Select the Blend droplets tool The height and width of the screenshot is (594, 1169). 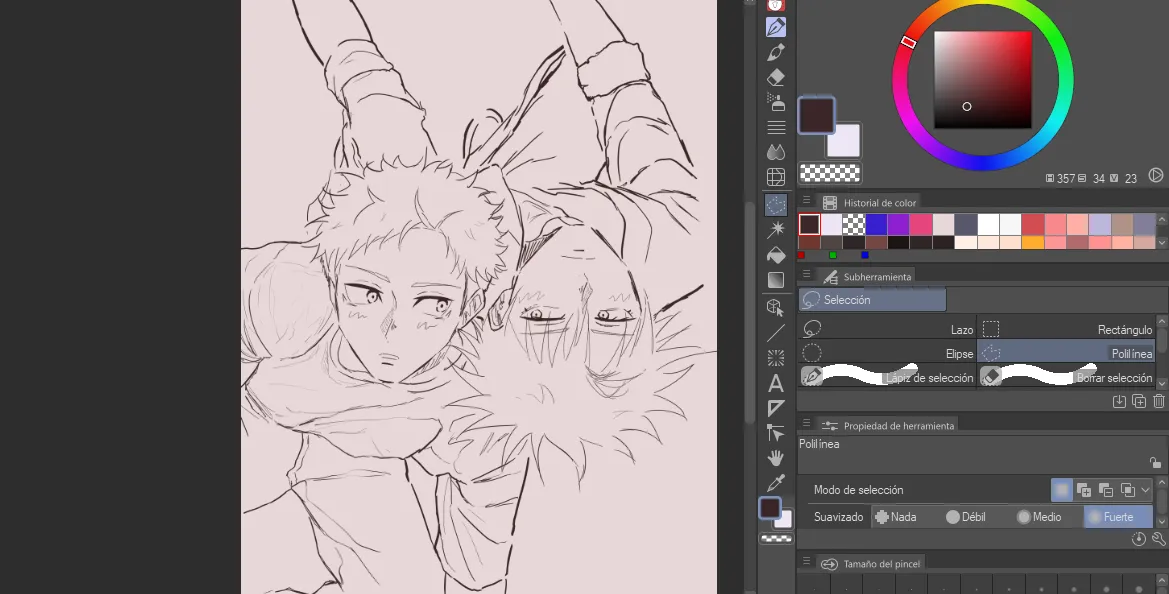tap(775, 152)
